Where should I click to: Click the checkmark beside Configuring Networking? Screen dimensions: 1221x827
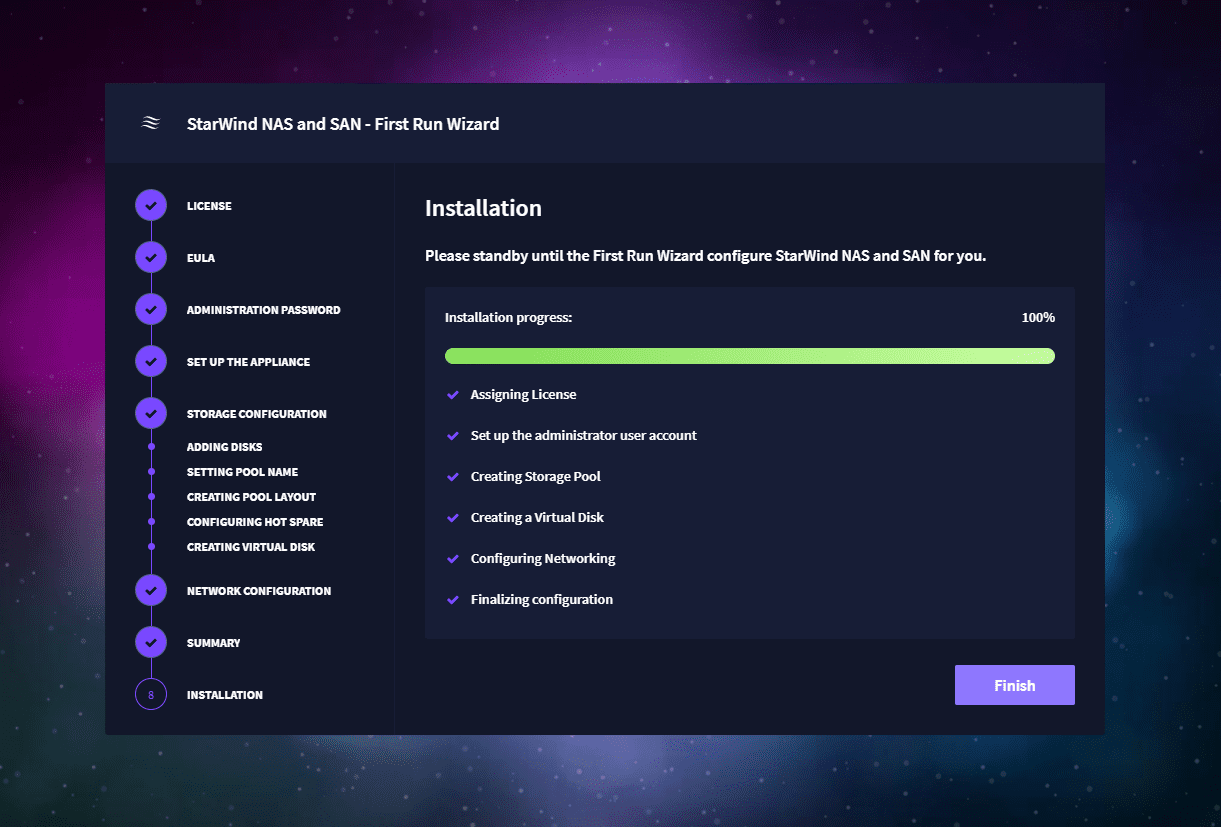click(x=453, y=559)
